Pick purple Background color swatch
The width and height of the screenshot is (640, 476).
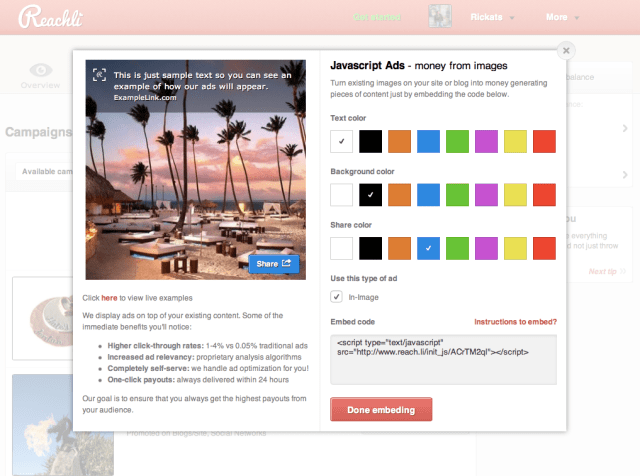point(487,195)
